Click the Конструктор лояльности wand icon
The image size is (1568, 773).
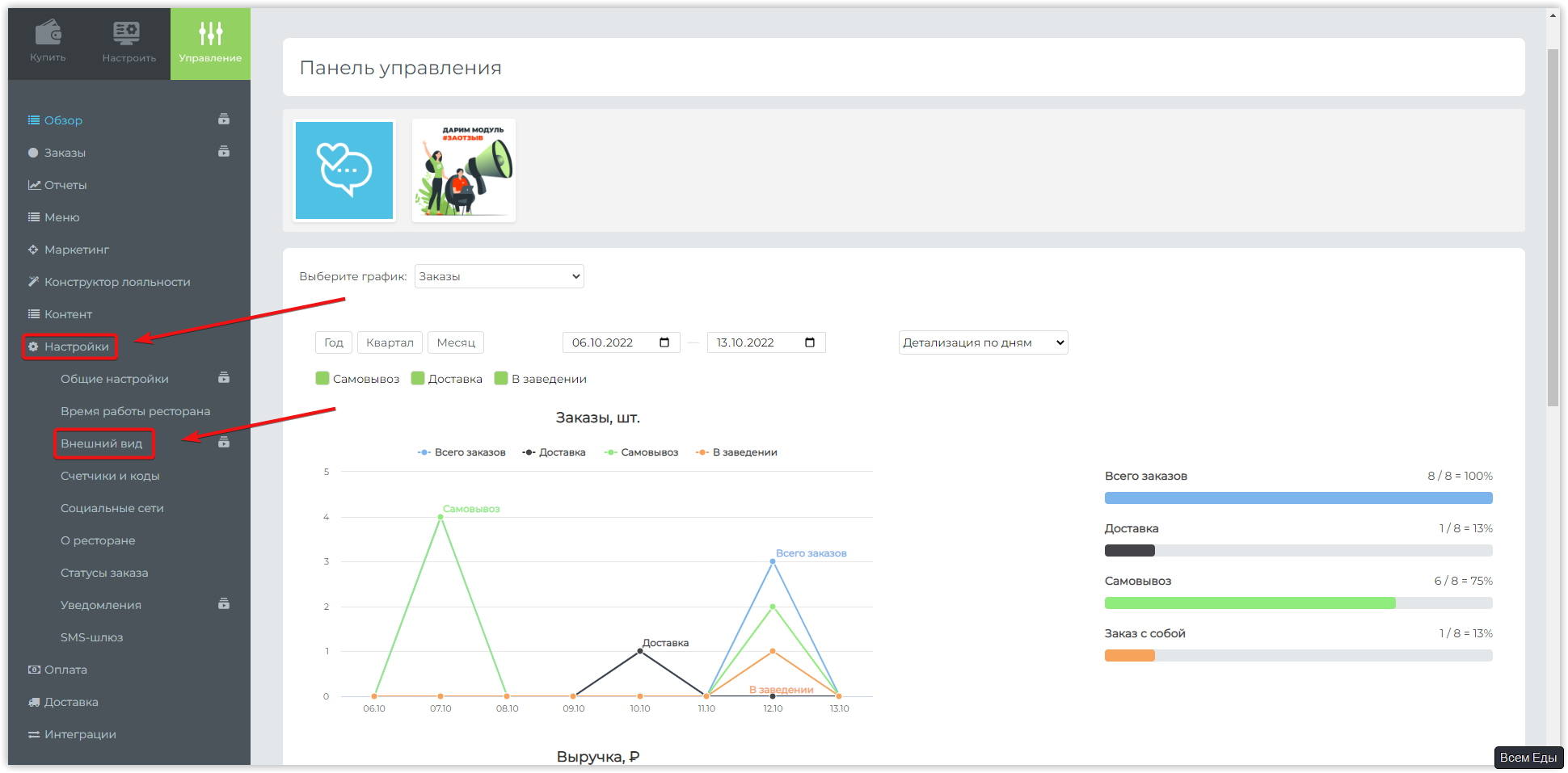coord(34,282)
